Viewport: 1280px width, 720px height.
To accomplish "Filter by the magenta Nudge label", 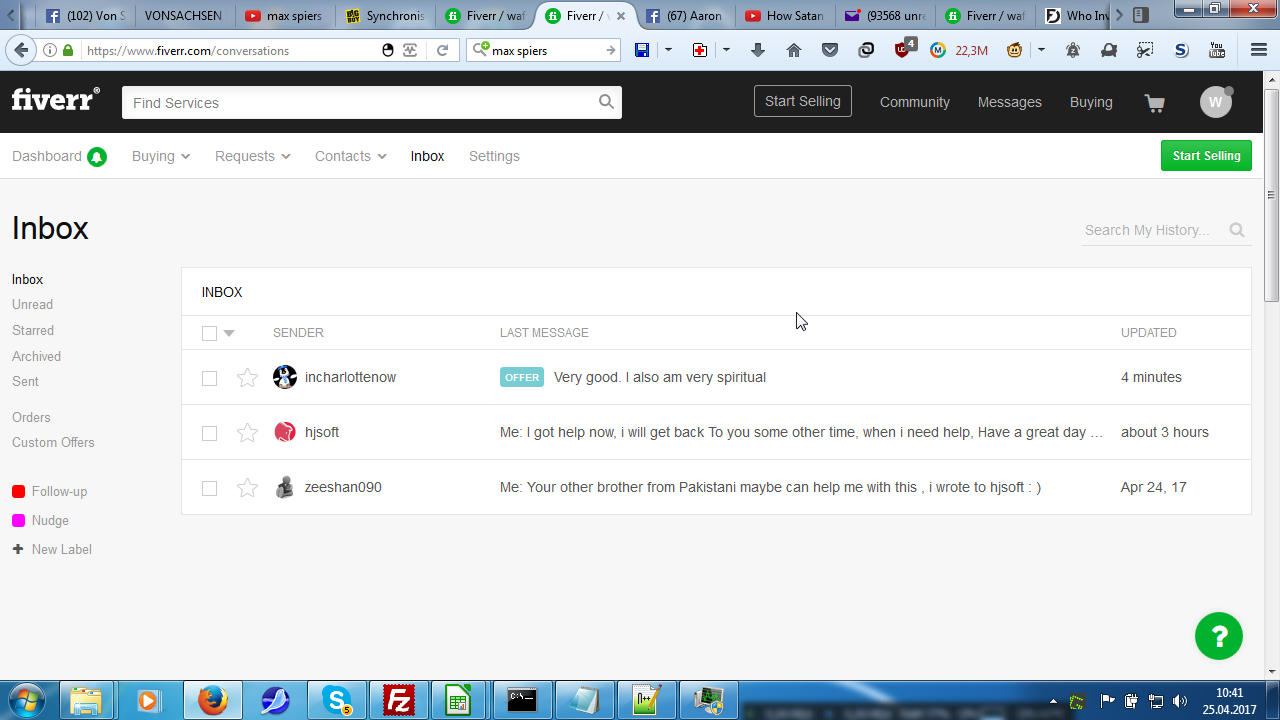I will coord(41,521).
